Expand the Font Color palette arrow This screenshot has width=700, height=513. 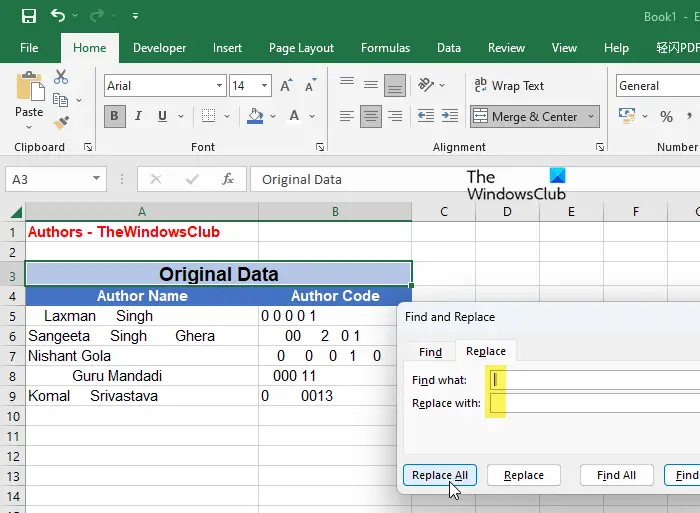tap(312, 117)
